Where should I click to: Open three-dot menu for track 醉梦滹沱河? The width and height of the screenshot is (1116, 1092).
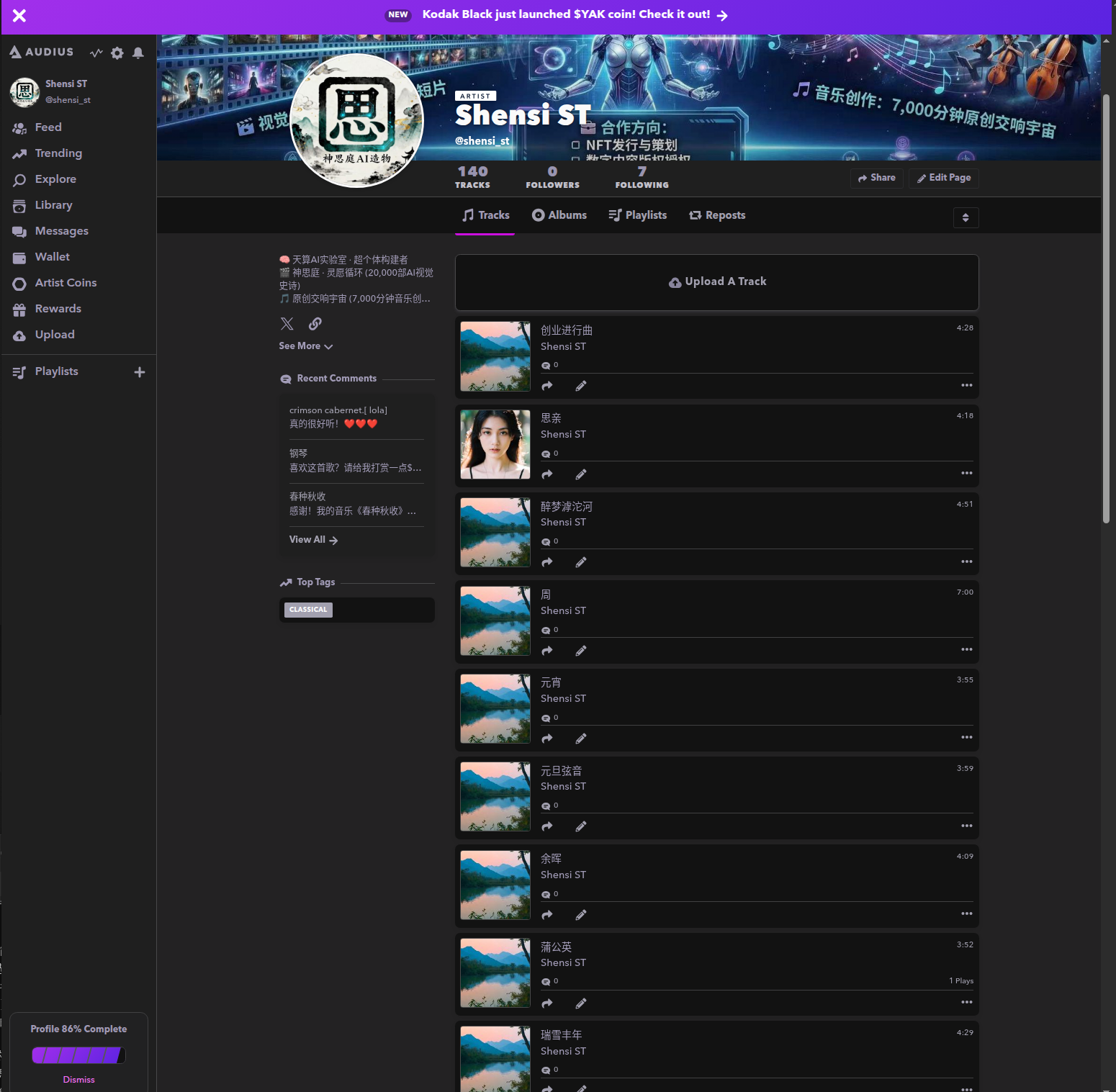coord(966,561)
